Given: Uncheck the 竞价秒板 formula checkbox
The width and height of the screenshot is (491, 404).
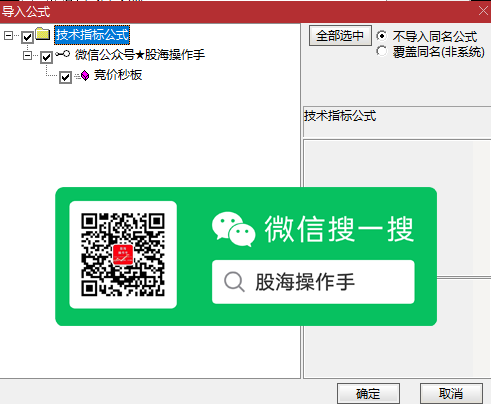Looking at the screenshot, I should [65, 77].
